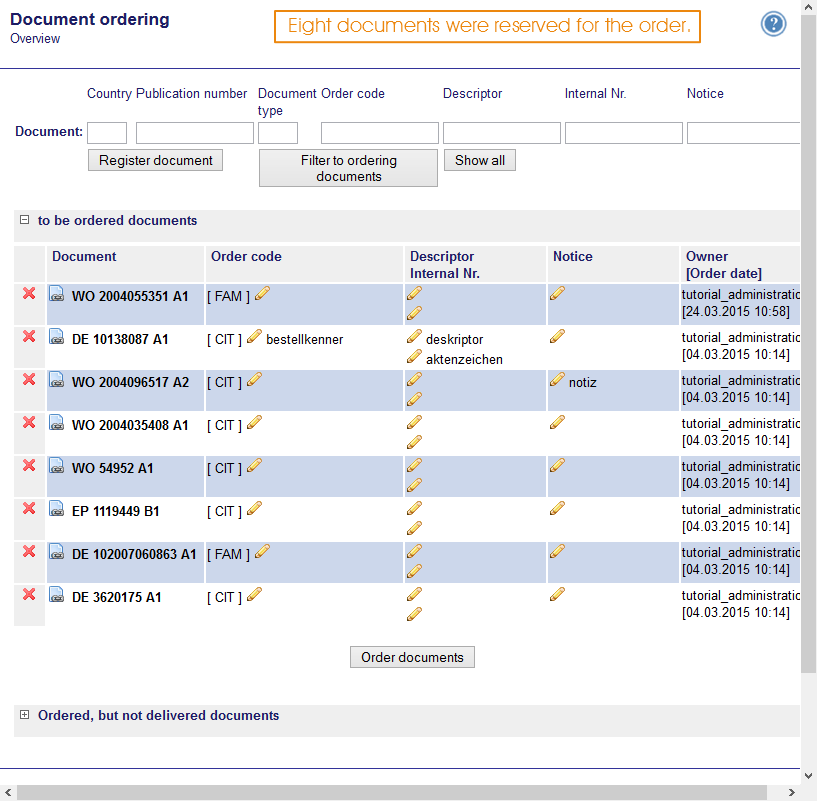This screenshot has height=801, width=817.
Task: Click the Show all button
Action: [x=480, y=160]
